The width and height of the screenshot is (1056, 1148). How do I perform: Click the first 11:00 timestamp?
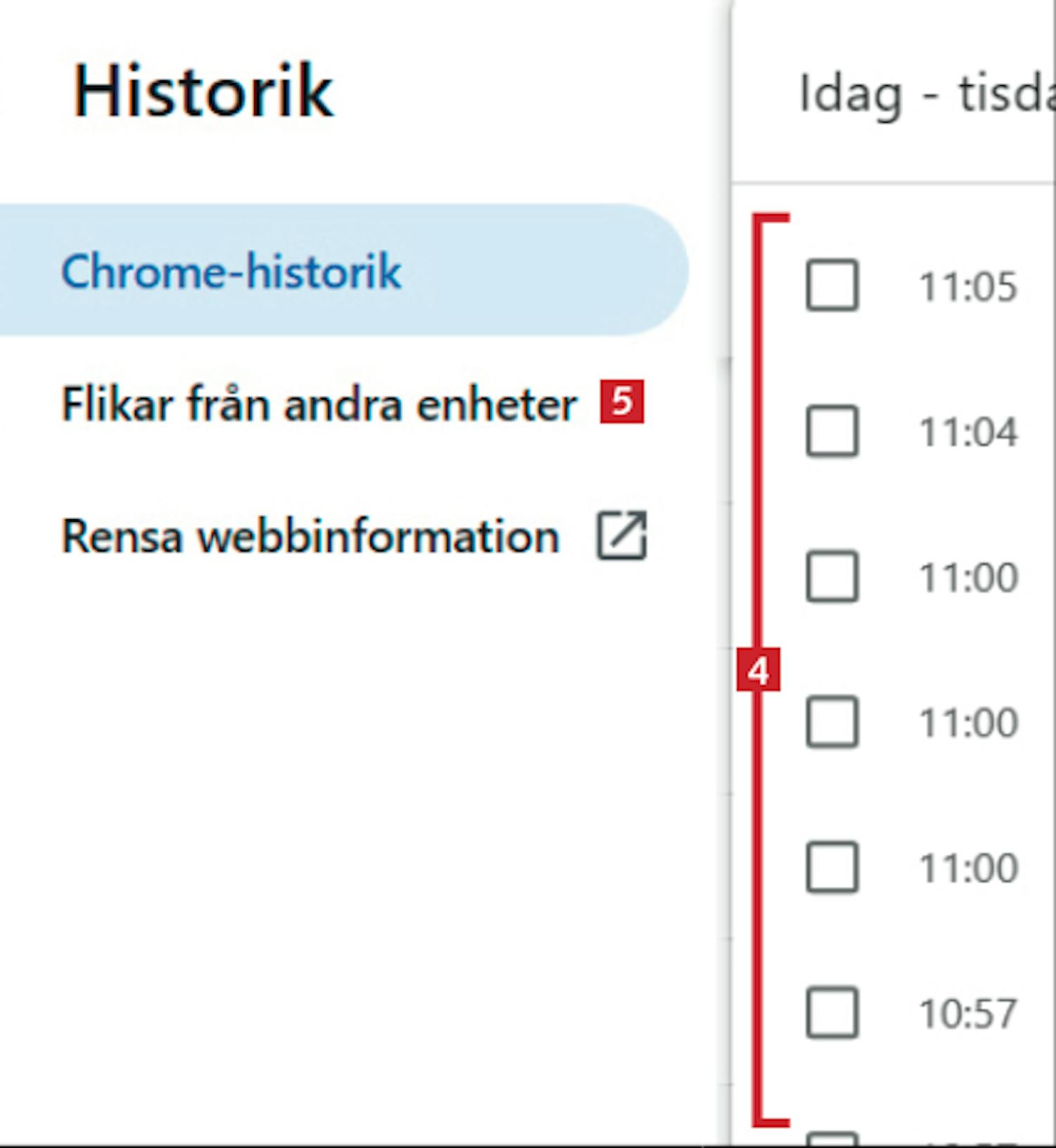coord(968,578)
